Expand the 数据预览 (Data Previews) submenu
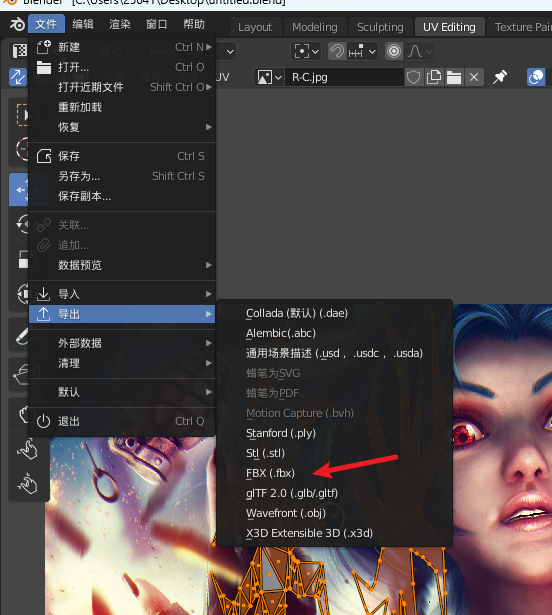The image size is (552, 615). [x=122, y=265]
